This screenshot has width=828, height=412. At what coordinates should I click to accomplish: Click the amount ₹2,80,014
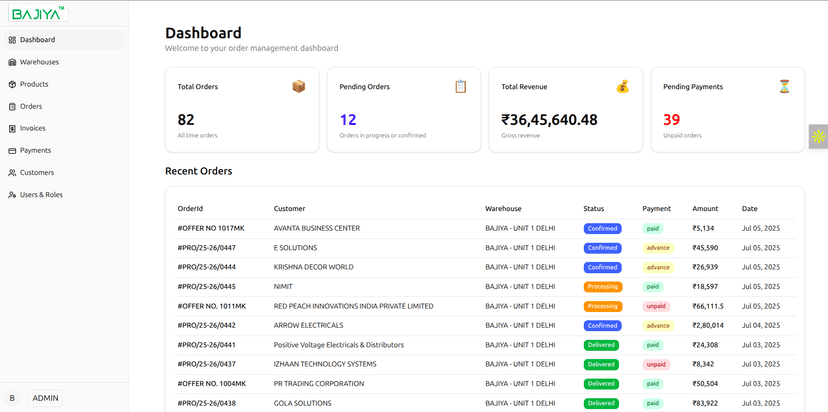(x=708, y=325)
